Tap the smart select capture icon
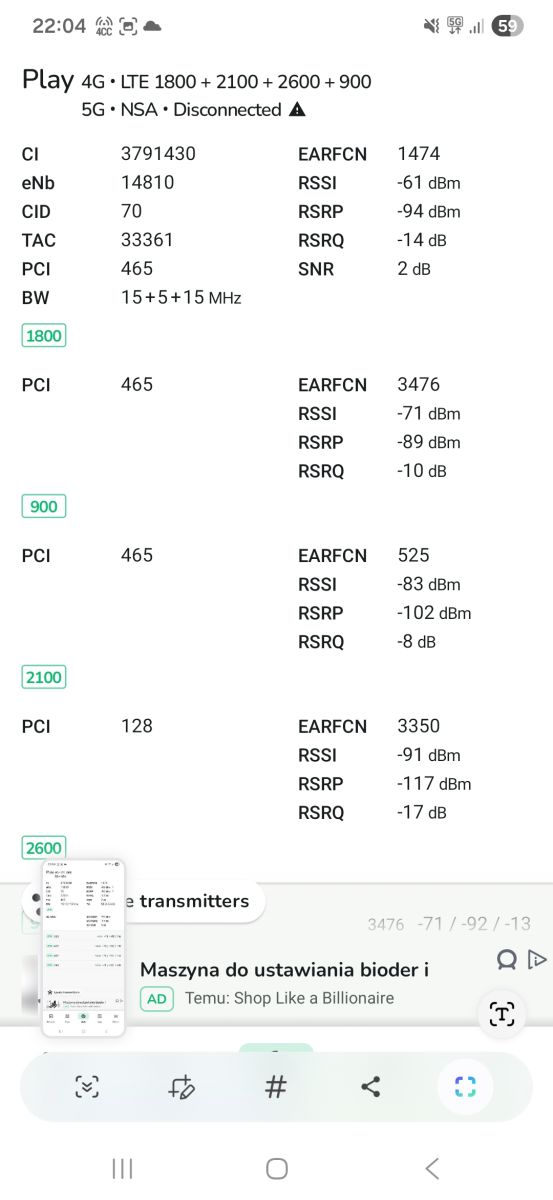This screenshot has height=1200, width=553. [465, 1087]
